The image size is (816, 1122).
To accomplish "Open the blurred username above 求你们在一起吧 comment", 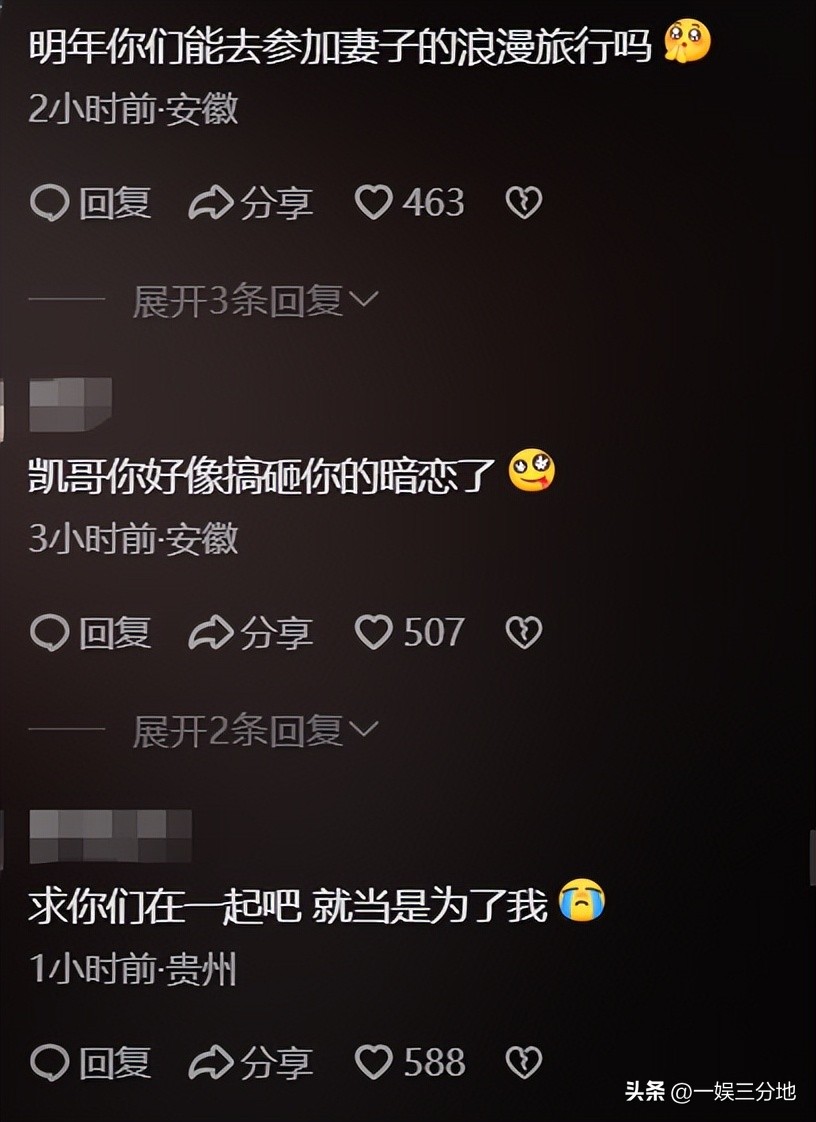I will pos(110,836).
